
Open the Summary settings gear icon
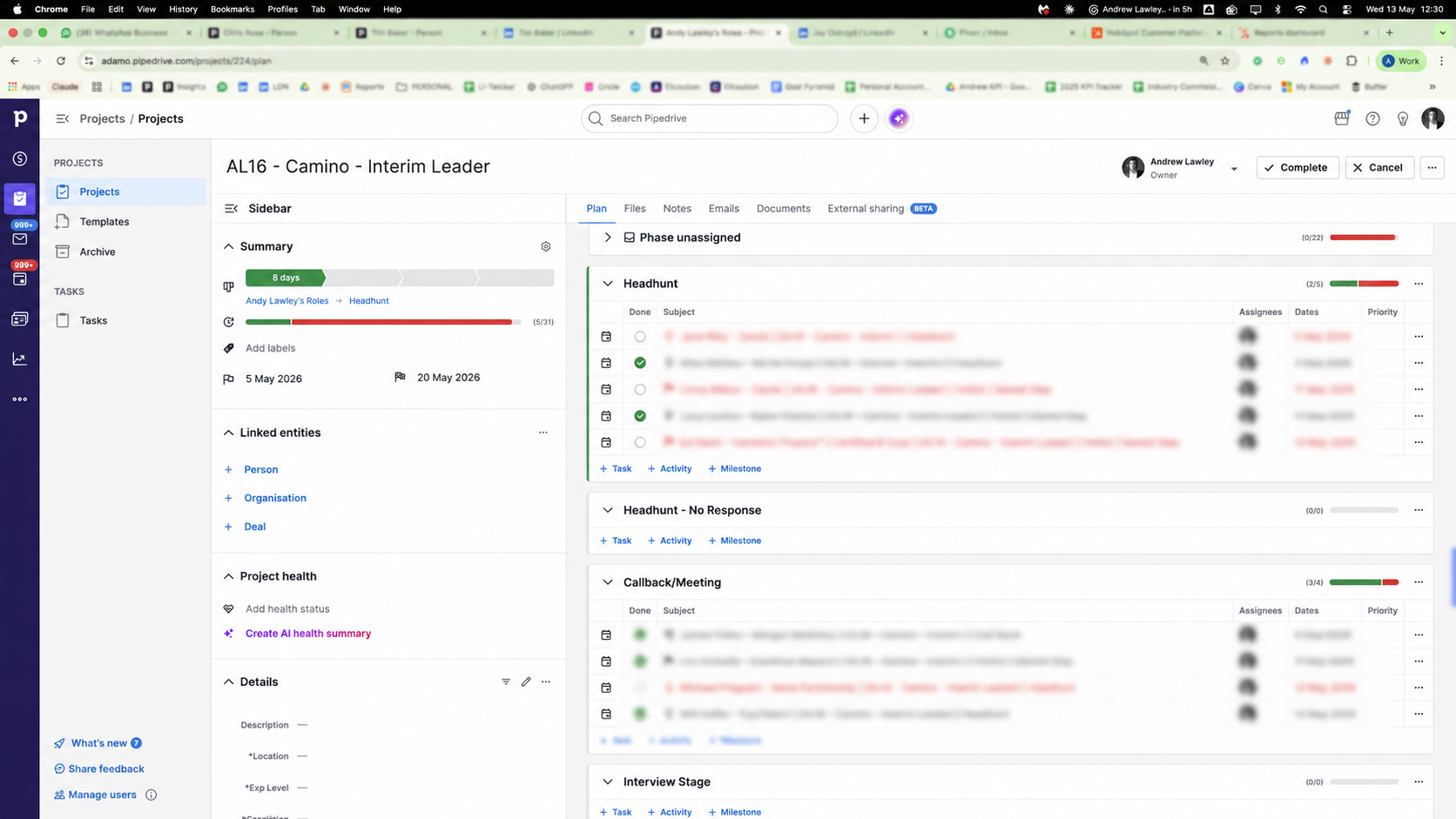point(546,246)
